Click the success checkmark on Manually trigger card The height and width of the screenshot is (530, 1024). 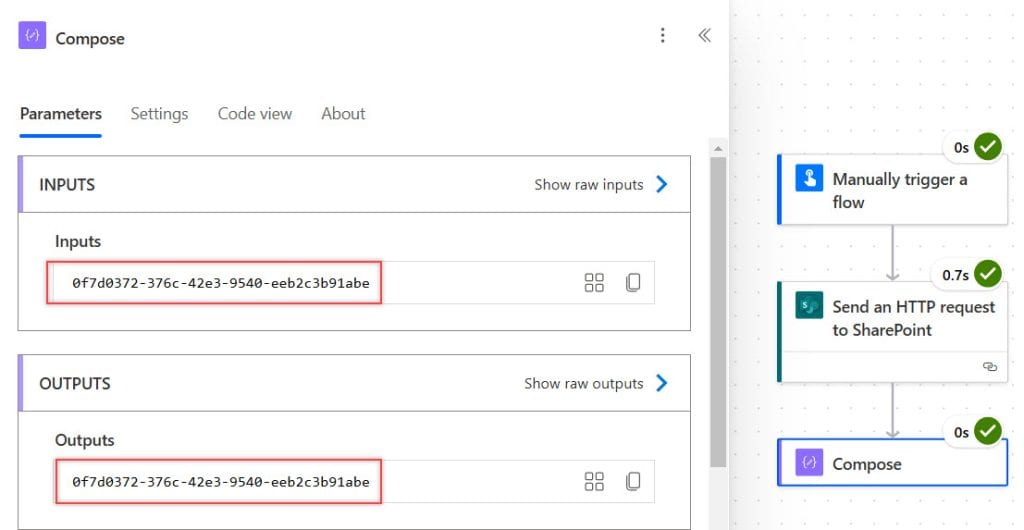click(x=988, y=147)
